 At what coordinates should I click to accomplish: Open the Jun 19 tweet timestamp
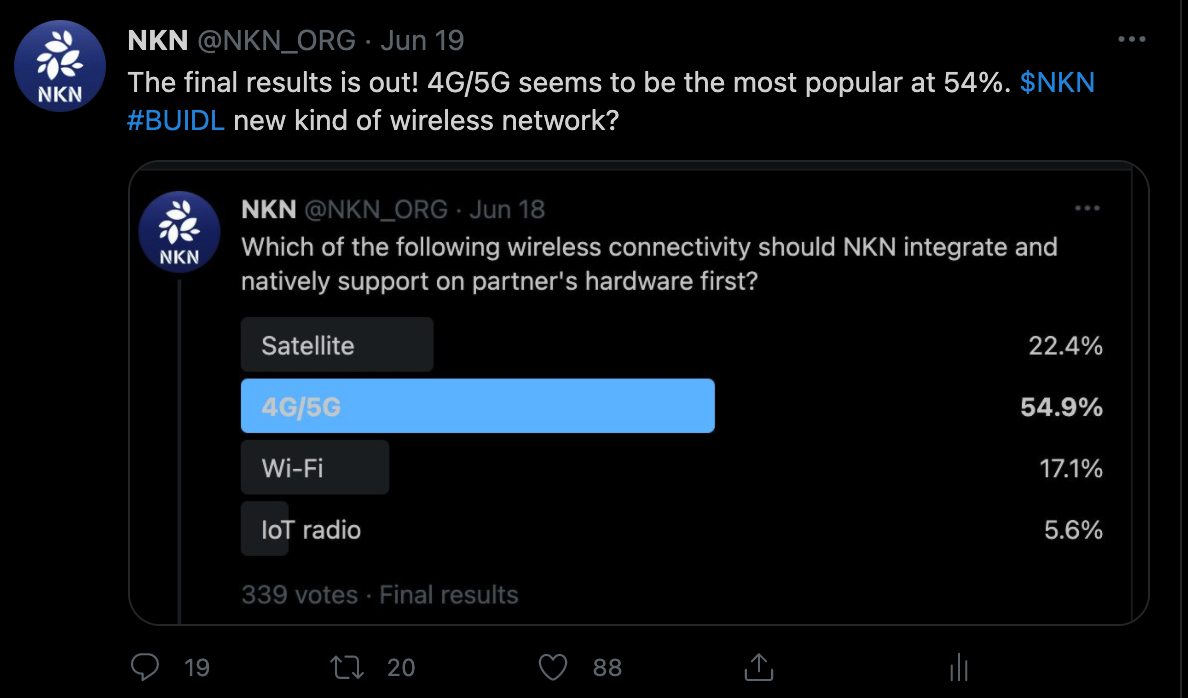click(424, 40)
